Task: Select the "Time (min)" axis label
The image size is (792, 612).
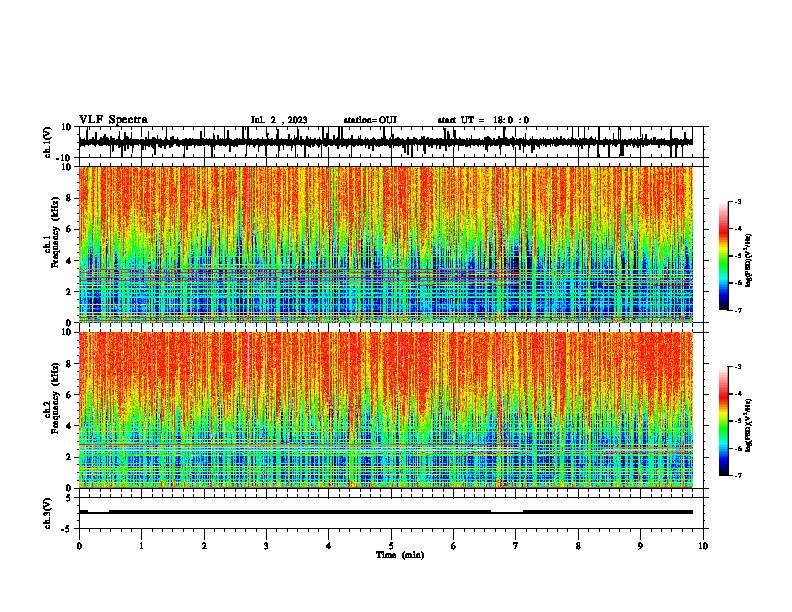Action: tap(400, 555)
